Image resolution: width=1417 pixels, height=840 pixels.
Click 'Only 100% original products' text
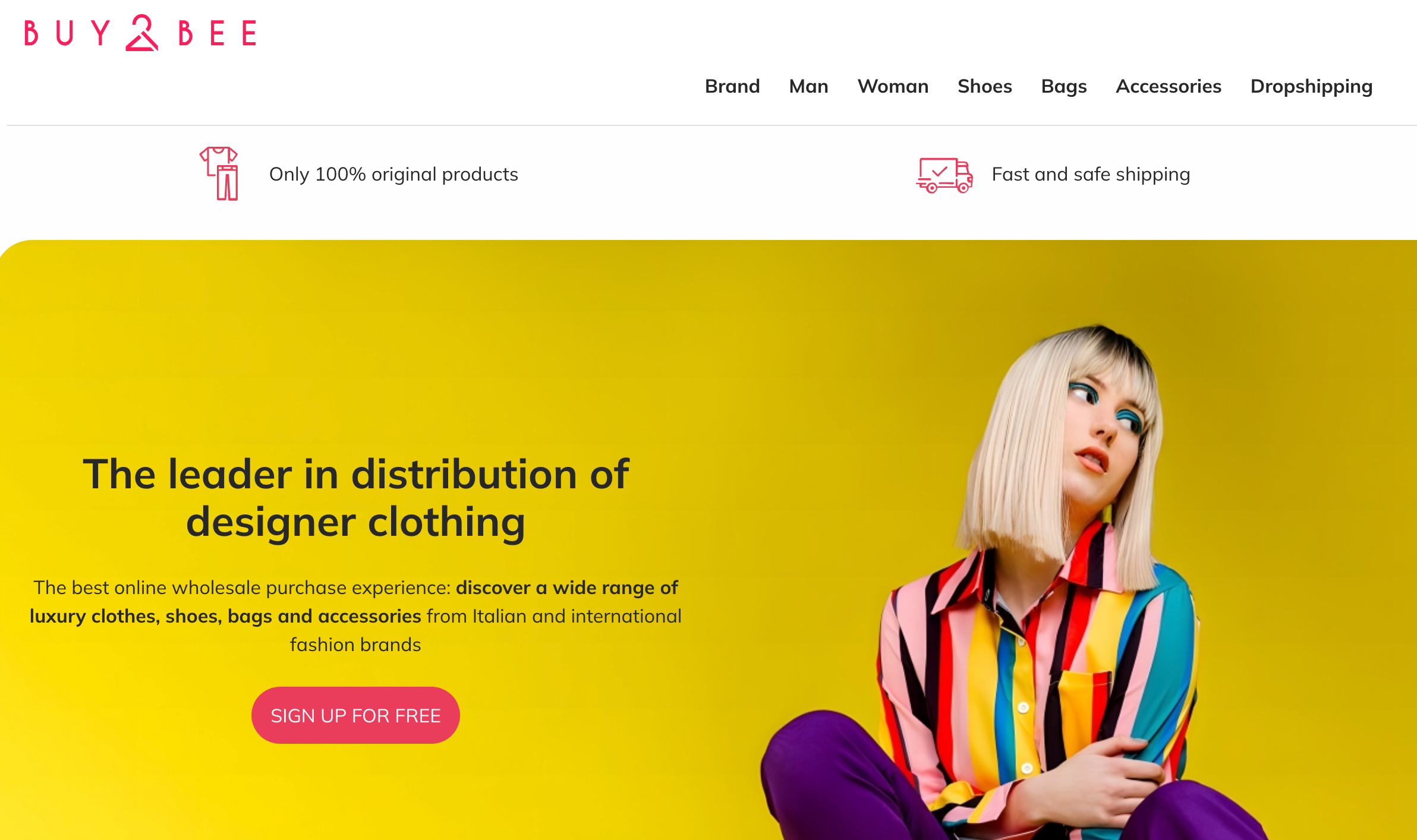point(393,174)
